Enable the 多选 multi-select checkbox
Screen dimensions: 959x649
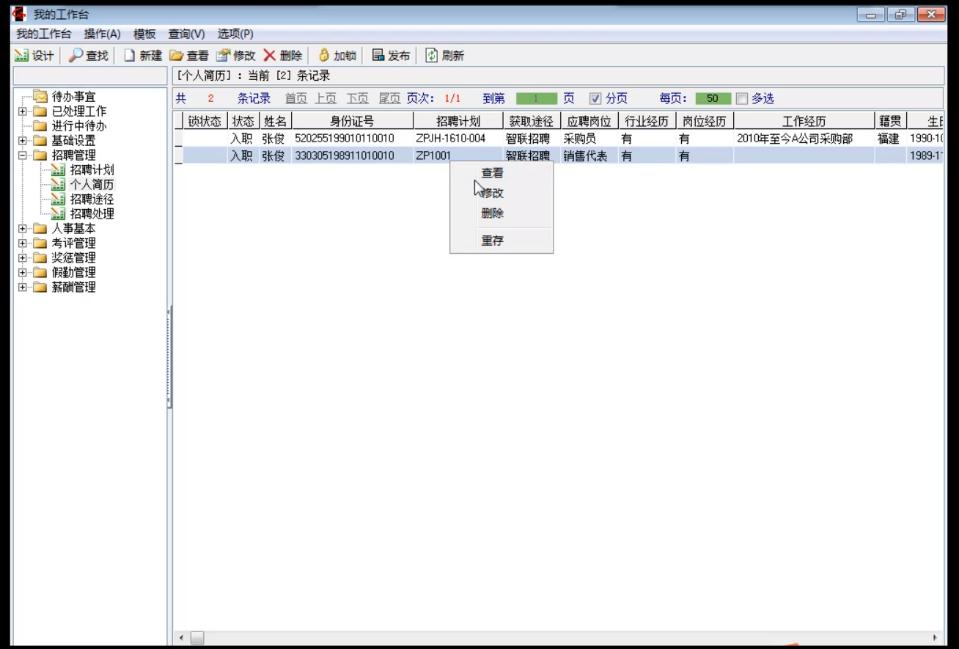point(742,98)
